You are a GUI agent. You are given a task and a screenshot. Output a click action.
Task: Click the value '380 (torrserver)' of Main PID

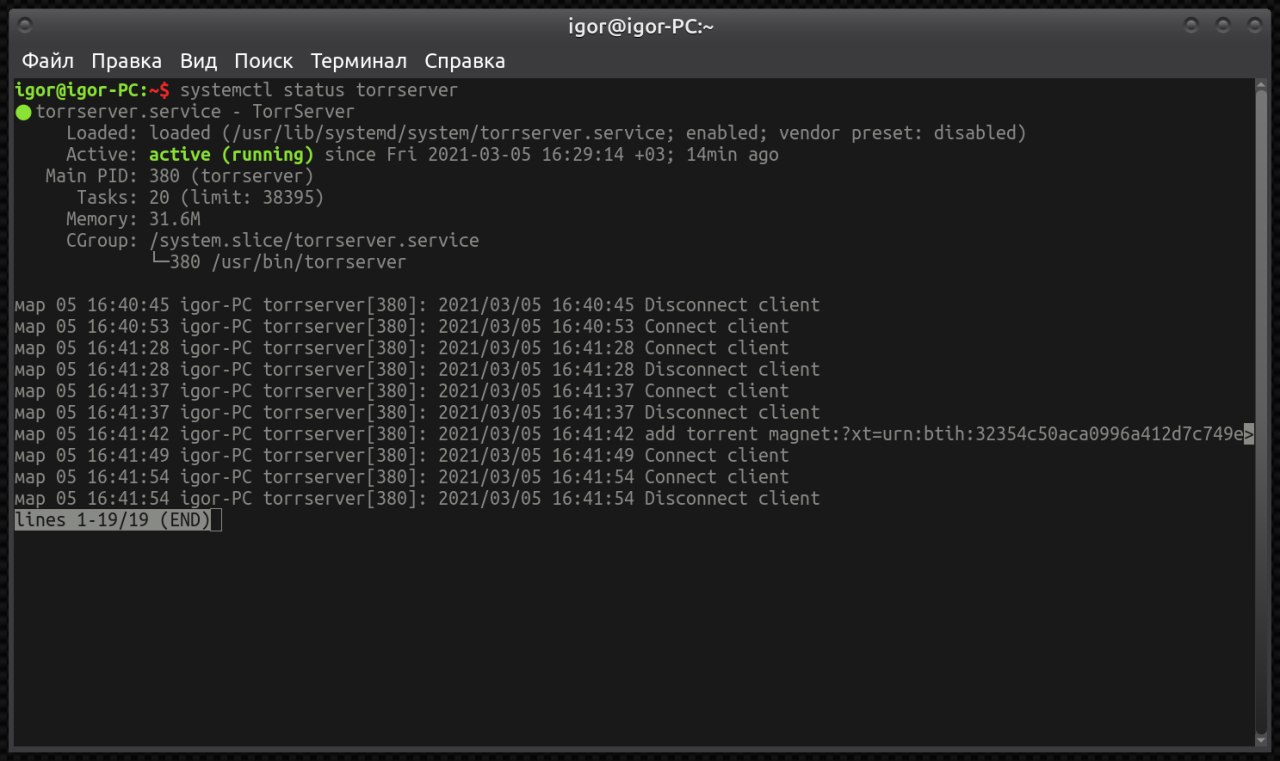tap(231, 176)
